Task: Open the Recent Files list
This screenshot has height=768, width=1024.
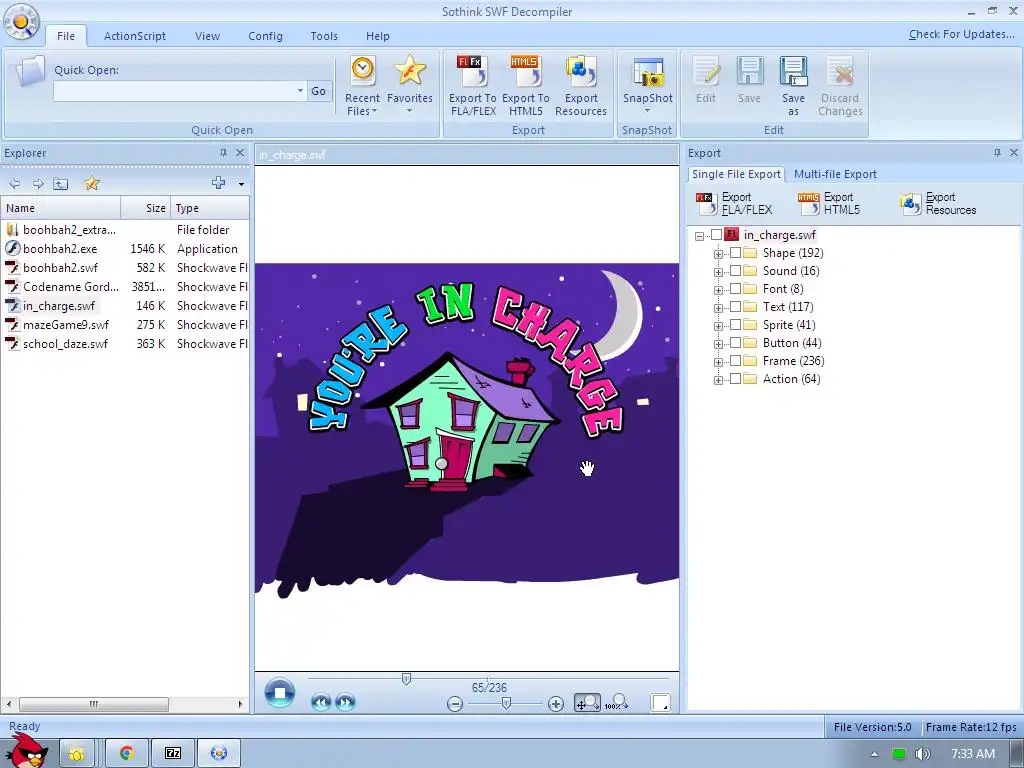Action: point(362,86)
